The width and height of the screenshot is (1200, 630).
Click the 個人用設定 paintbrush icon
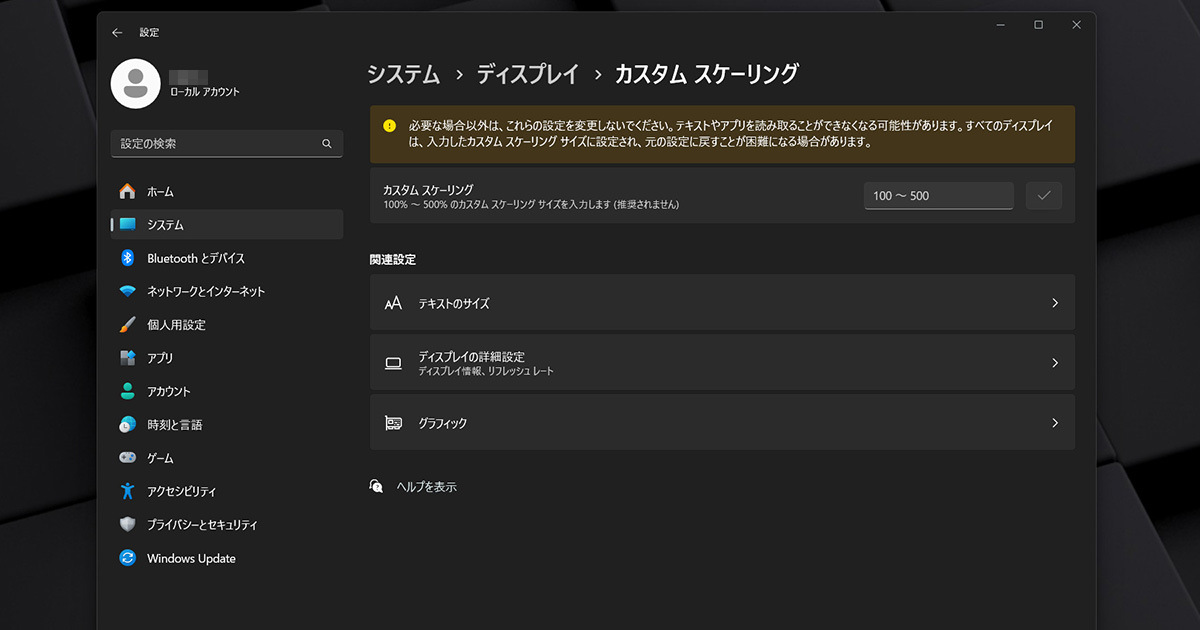tap(127, 325)
